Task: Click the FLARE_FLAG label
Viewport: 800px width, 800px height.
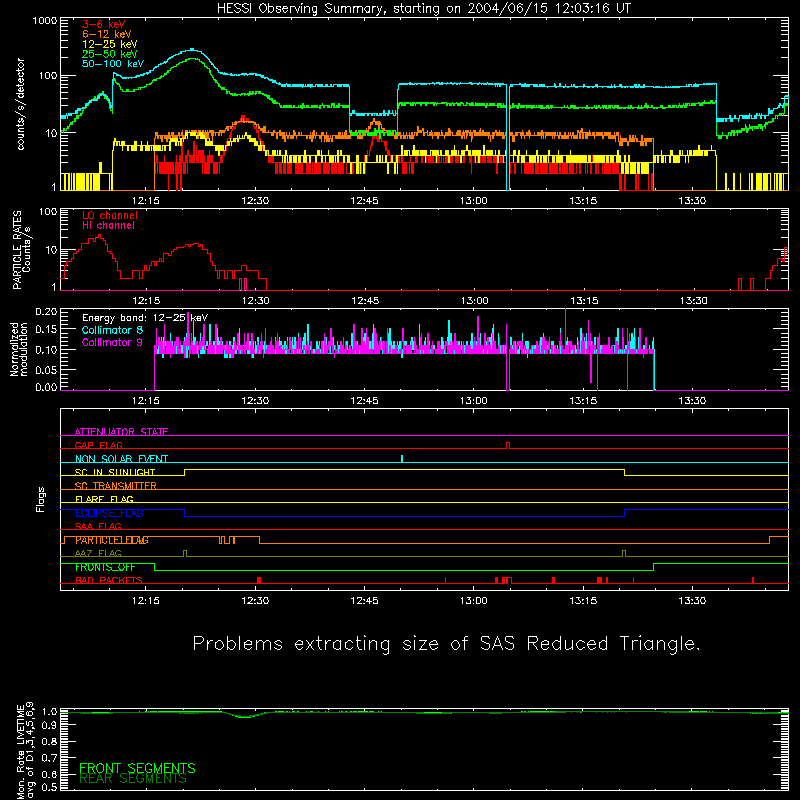Action: pos(104,499)
